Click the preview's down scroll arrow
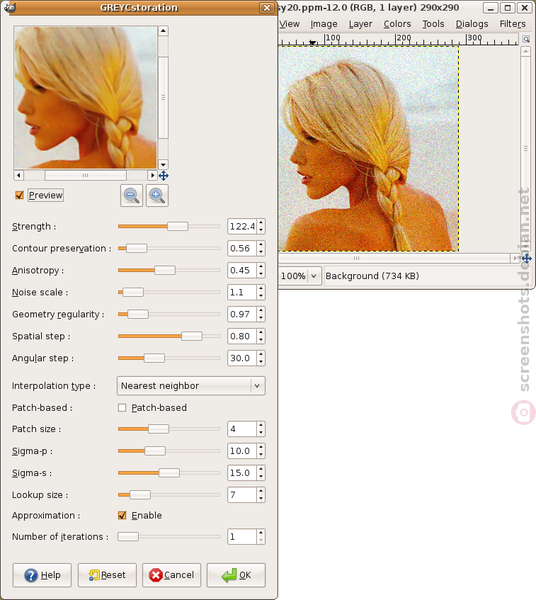 (163, 165)
